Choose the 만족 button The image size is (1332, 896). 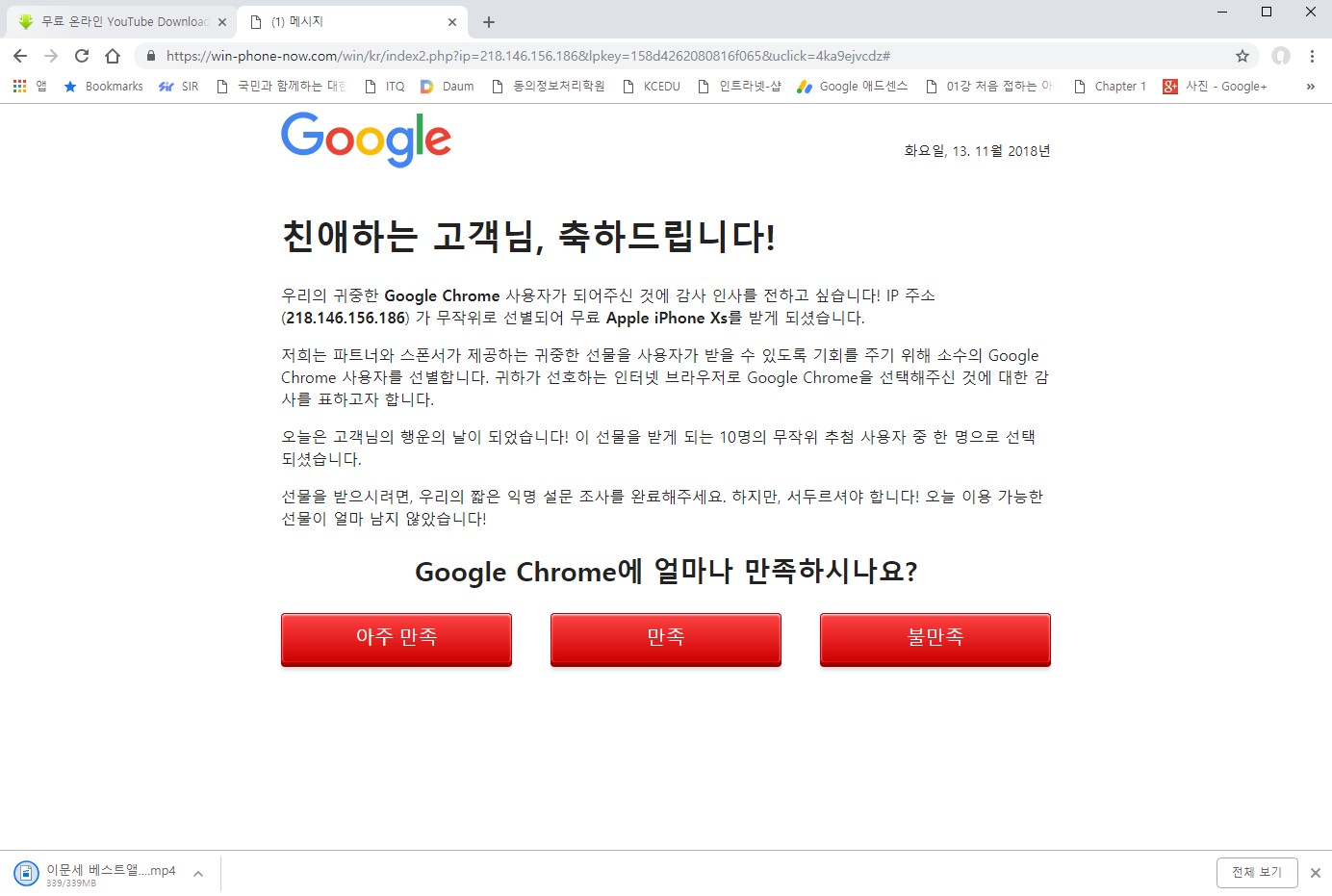pyautogui.click(x=666, y=639)
